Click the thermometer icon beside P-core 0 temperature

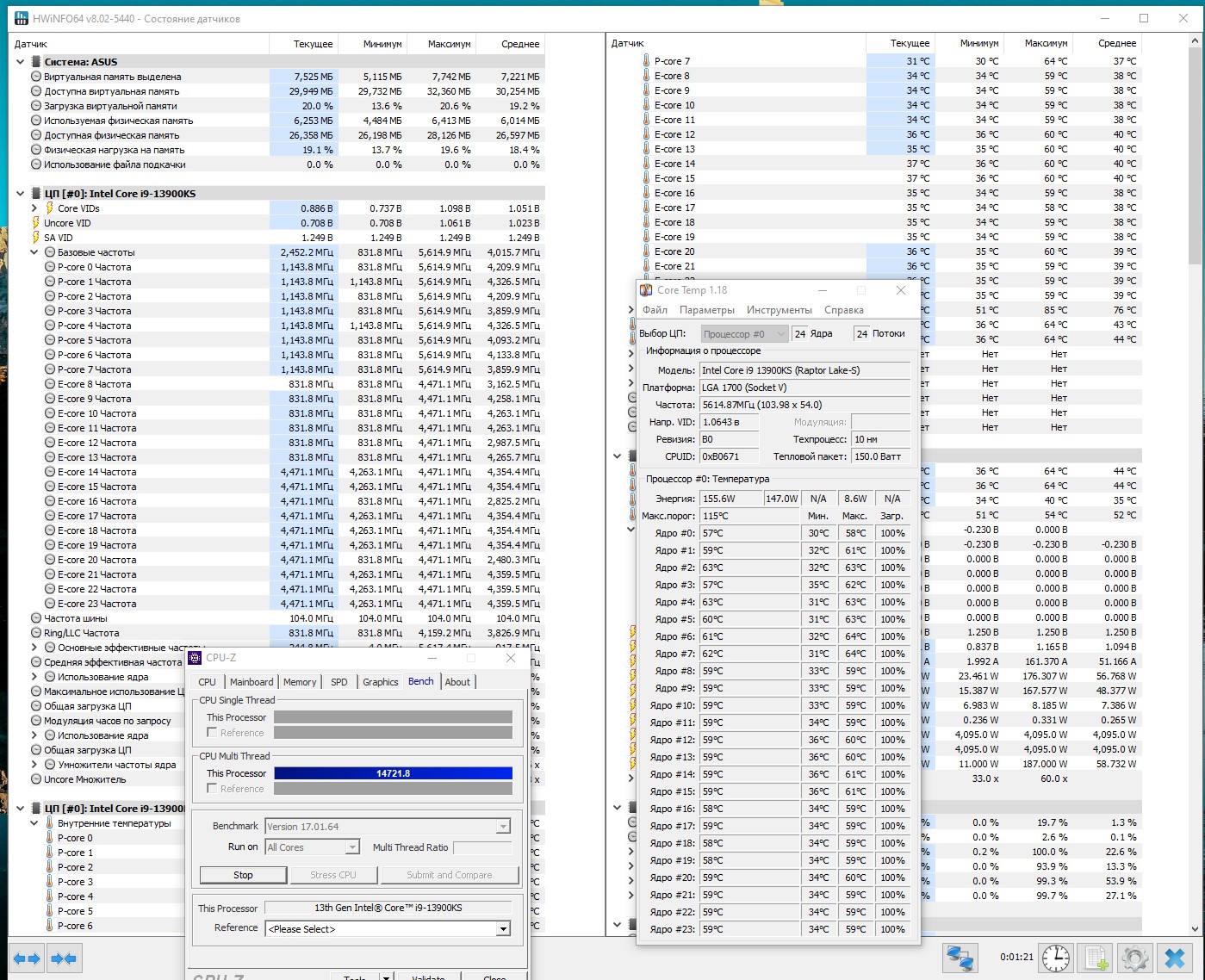[50, 838]
